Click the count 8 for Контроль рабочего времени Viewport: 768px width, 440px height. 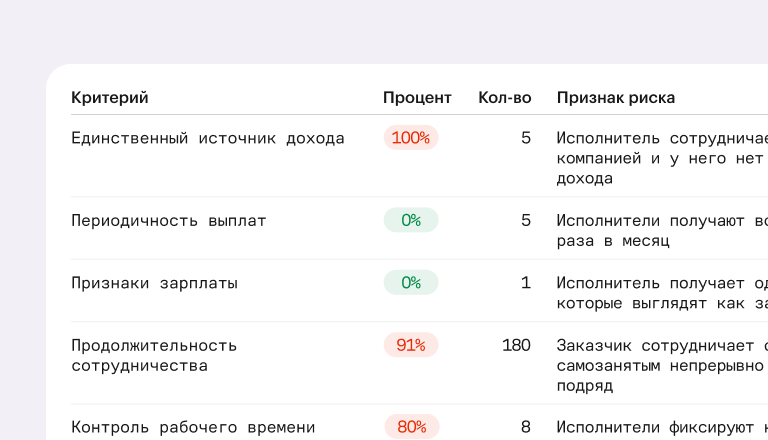pos(526,427)
